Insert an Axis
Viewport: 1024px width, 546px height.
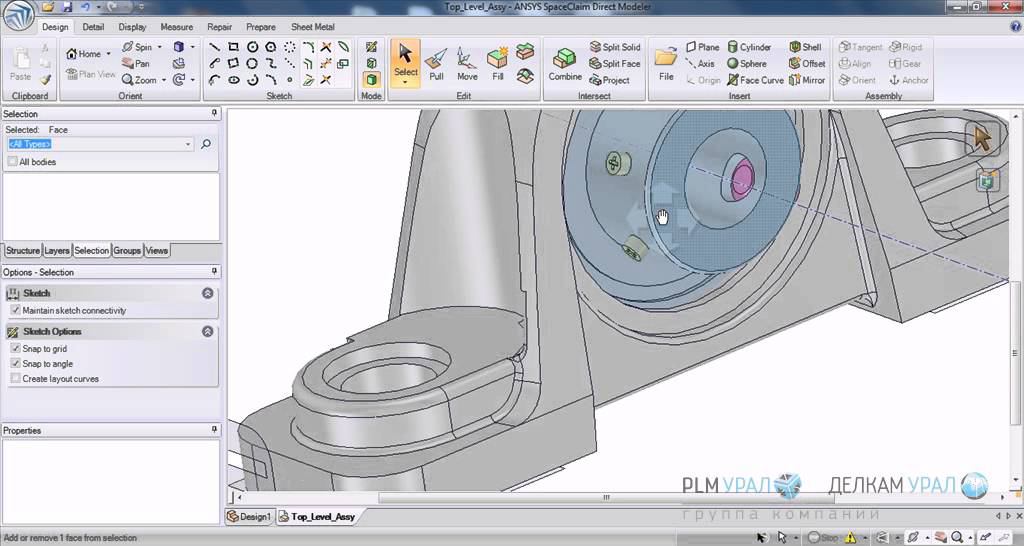(x=700, y=63)
